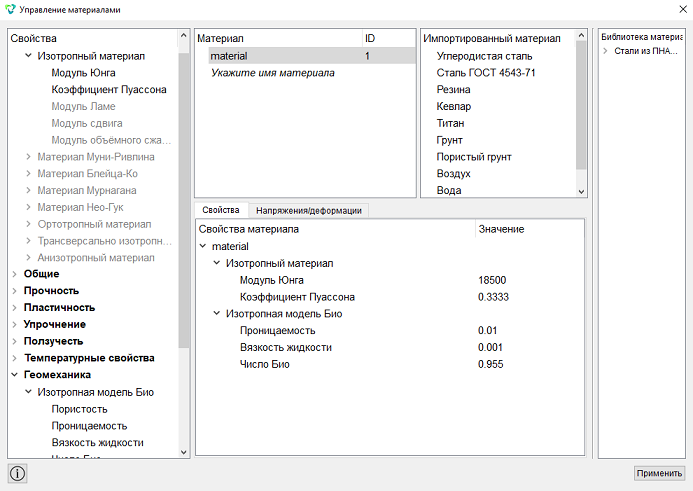Screen dimensions: 693x491
Task: Expand Стали из ПНА library node
Action: click(605, 51)
